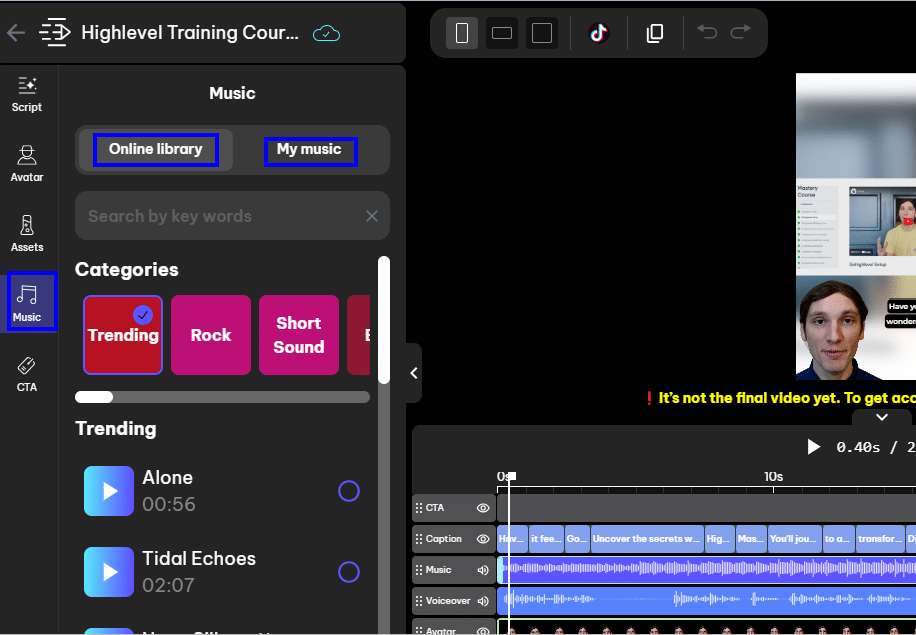Play the video in timeline
This screenshot has height=635, width=916.
(813, 447)
